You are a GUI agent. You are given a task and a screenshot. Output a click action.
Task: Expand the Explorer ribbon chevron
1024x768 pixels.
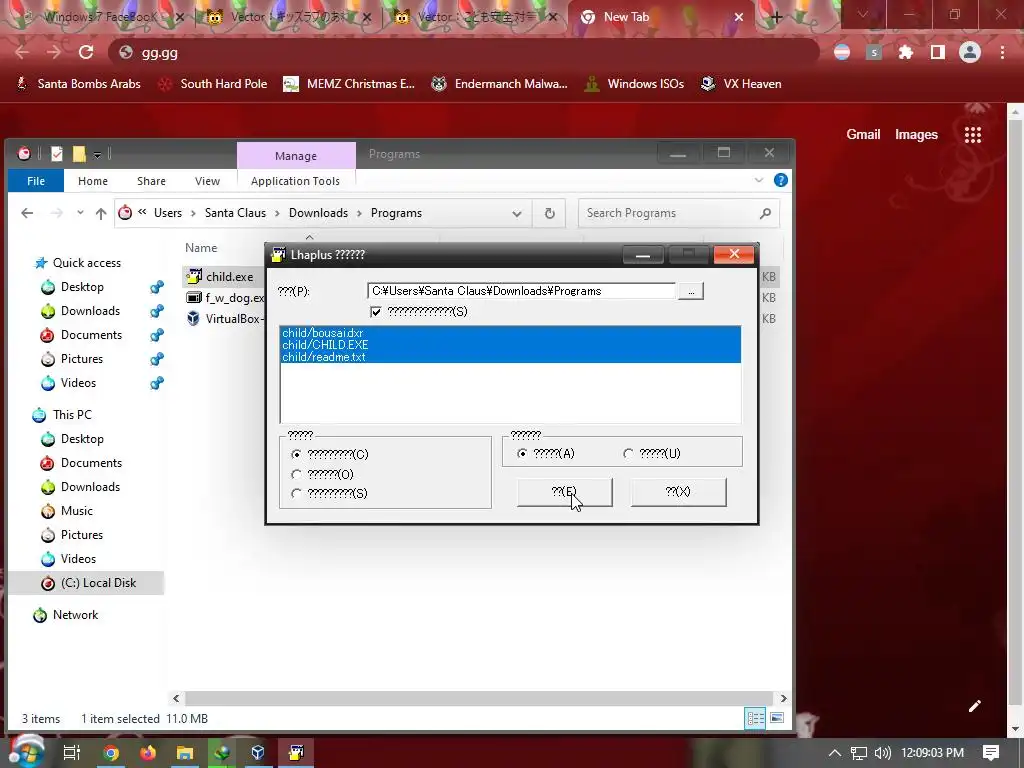[x=759, y=180]
